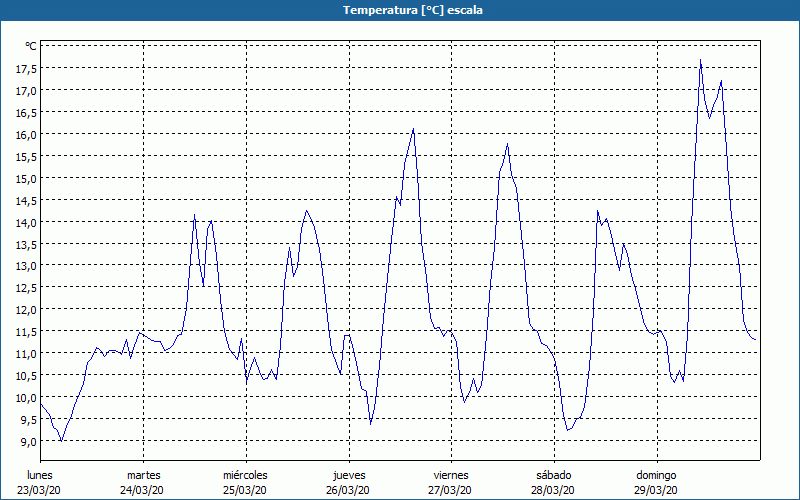Click the 9,5 axis value
Screen dimensions: 800x500
pos(28,419)
